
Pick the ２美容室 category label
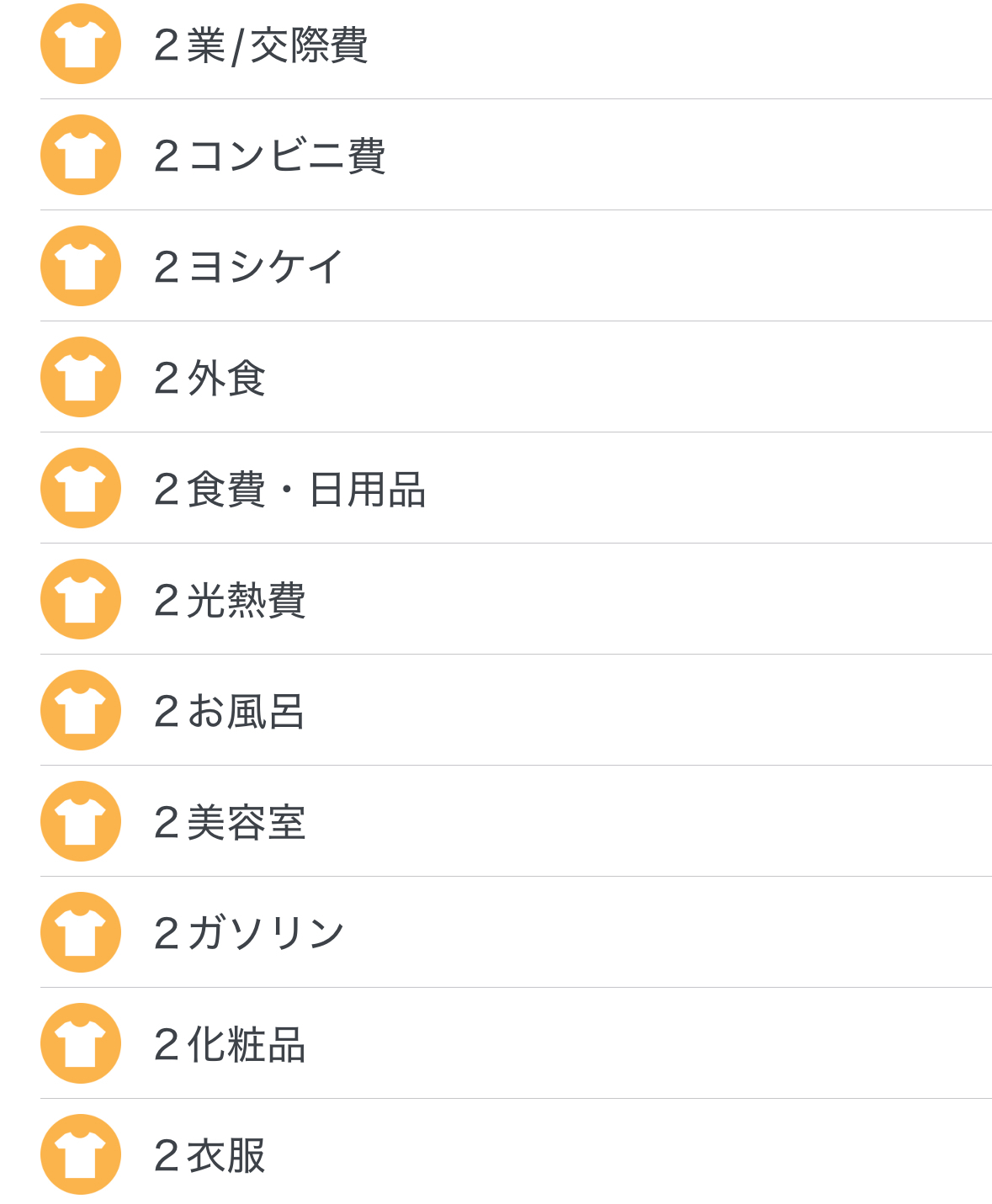[230, 823]
